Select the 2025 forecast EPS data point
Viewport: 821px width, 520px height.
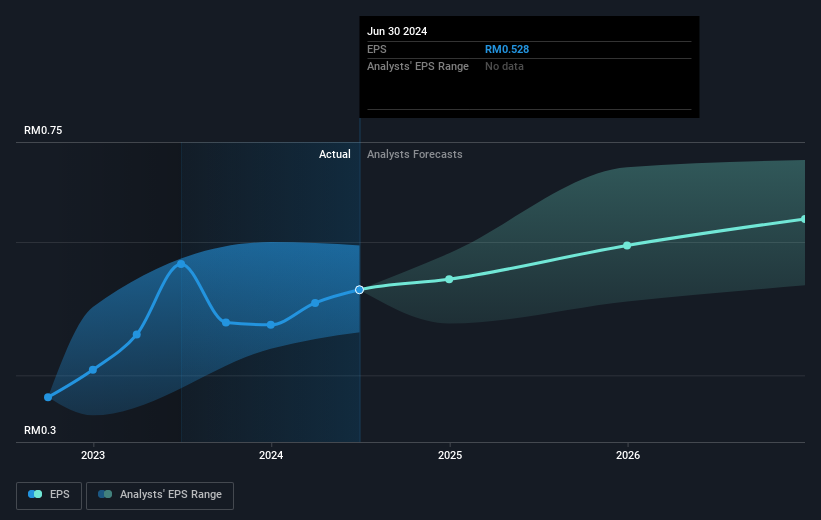pos(449,279)
